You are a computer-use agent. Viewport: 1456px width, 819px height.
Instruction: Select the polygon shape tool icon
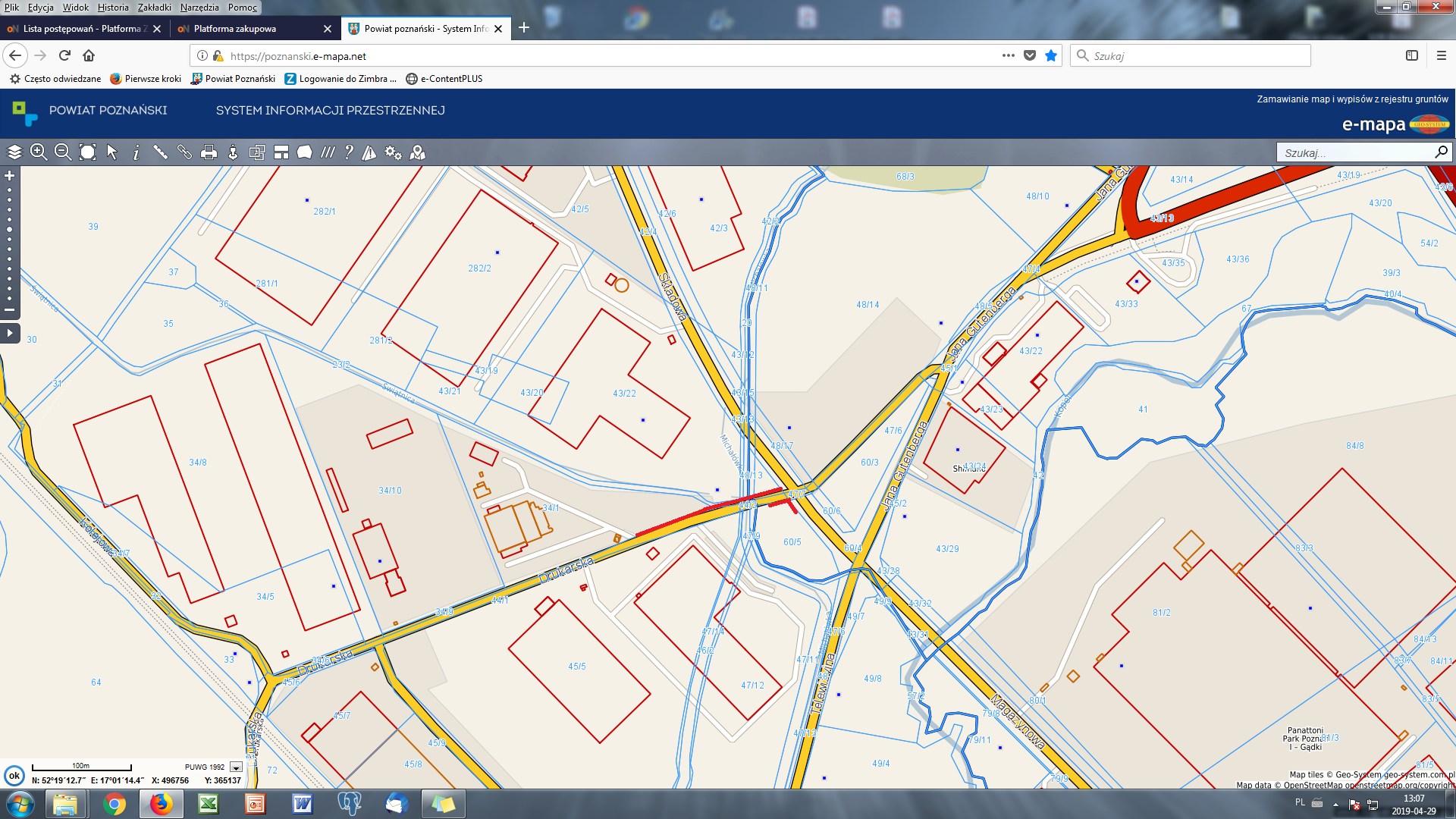point(304,152)
